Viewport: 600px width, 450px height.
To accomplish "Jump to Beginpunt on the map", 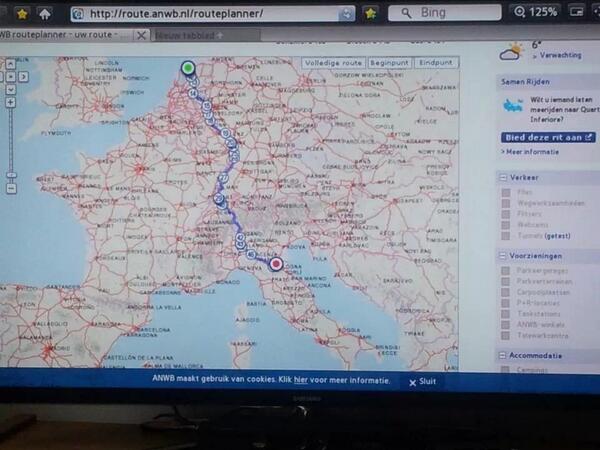I will (390, 63).
